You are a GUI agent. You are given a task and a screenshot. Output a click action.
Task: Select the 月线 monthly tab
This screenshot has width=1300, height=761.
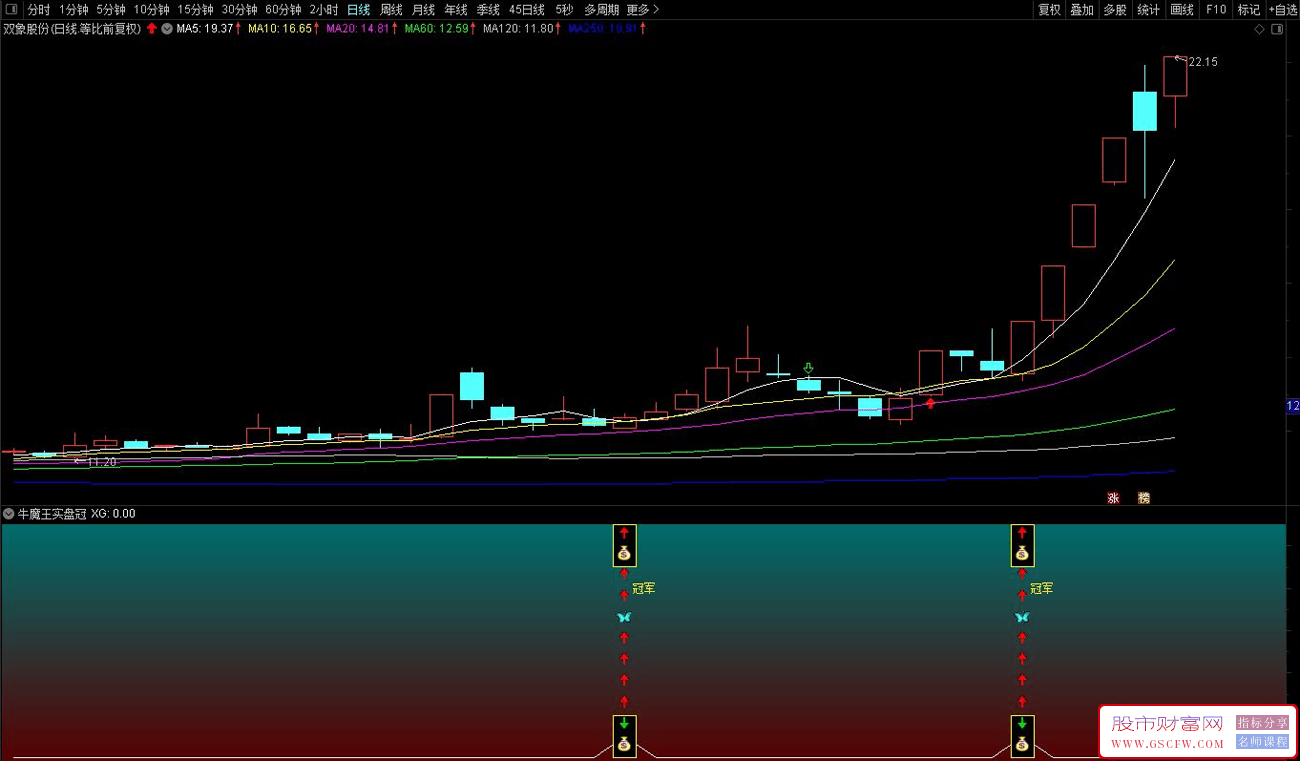pyautogui.click(x=424, y=9)
